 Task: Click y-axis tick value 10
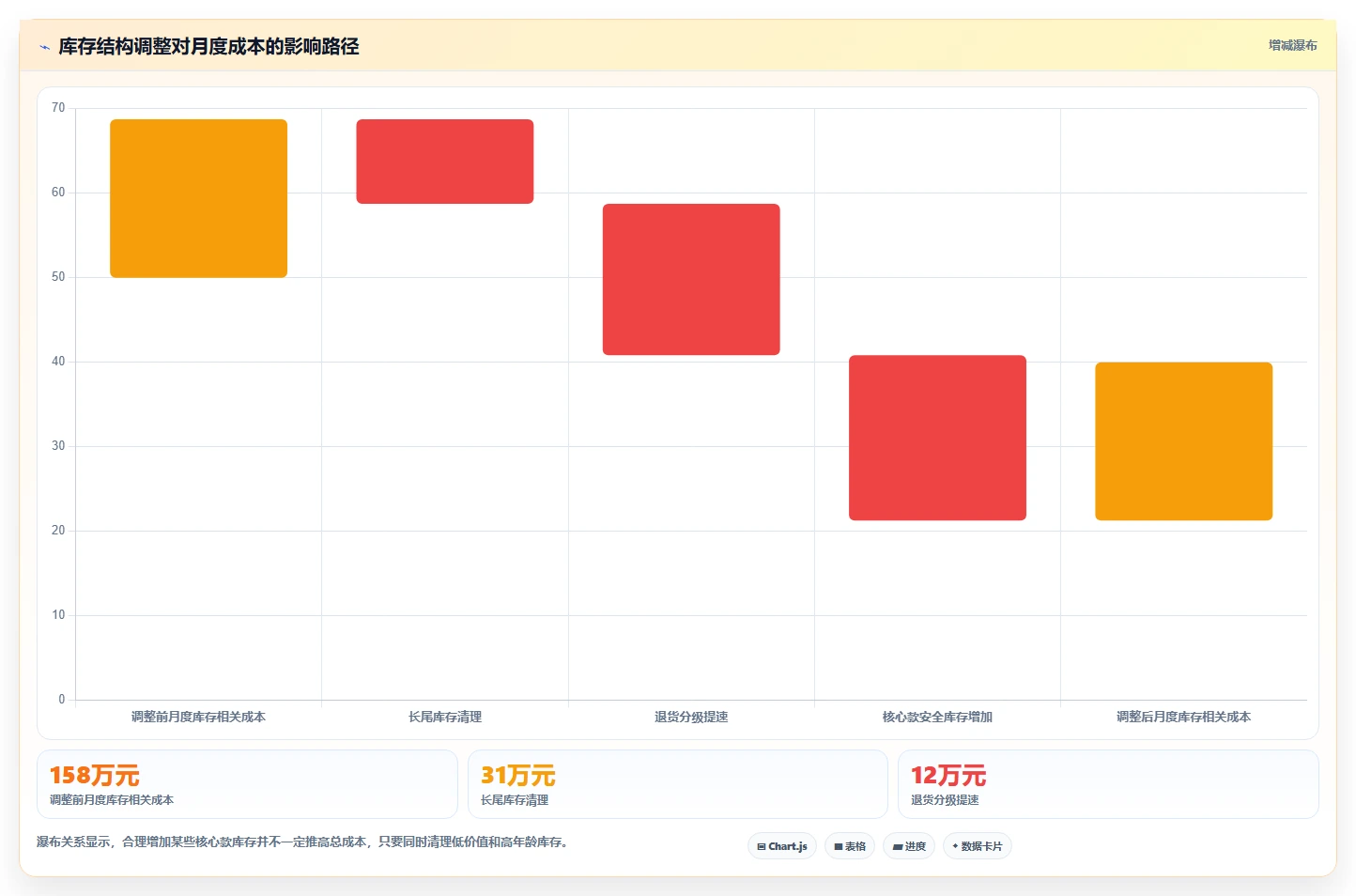click(58, 615)
